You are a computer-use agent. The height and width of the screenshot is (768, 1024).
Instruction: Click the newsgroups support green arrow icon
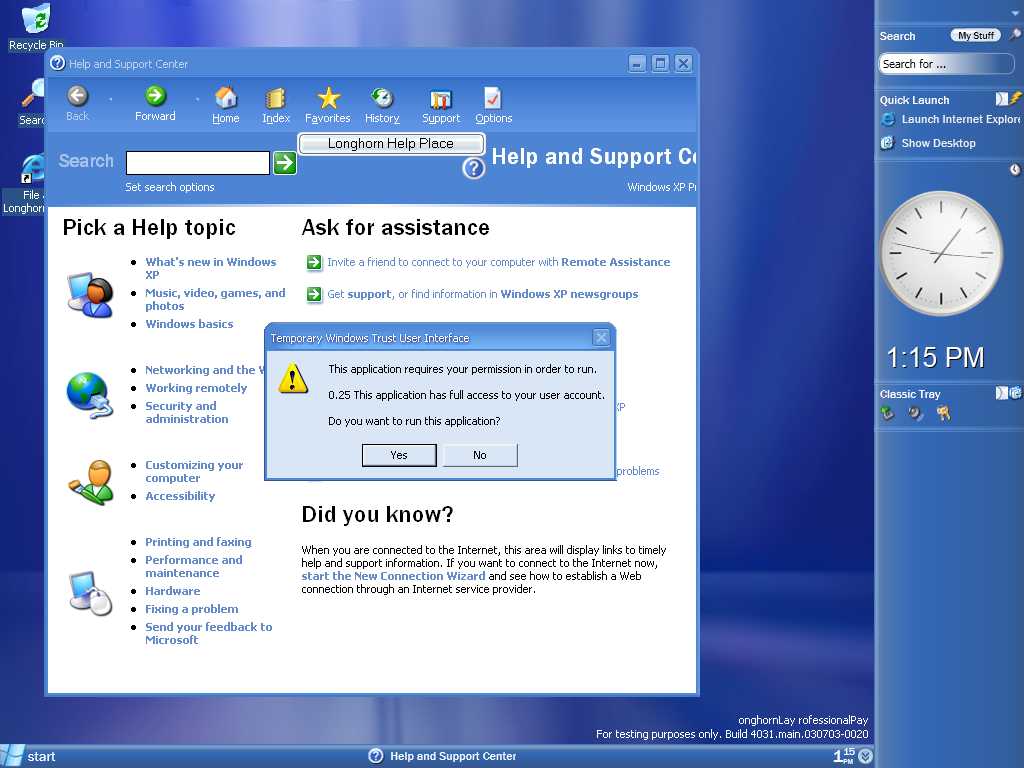(x=314, y=295)
